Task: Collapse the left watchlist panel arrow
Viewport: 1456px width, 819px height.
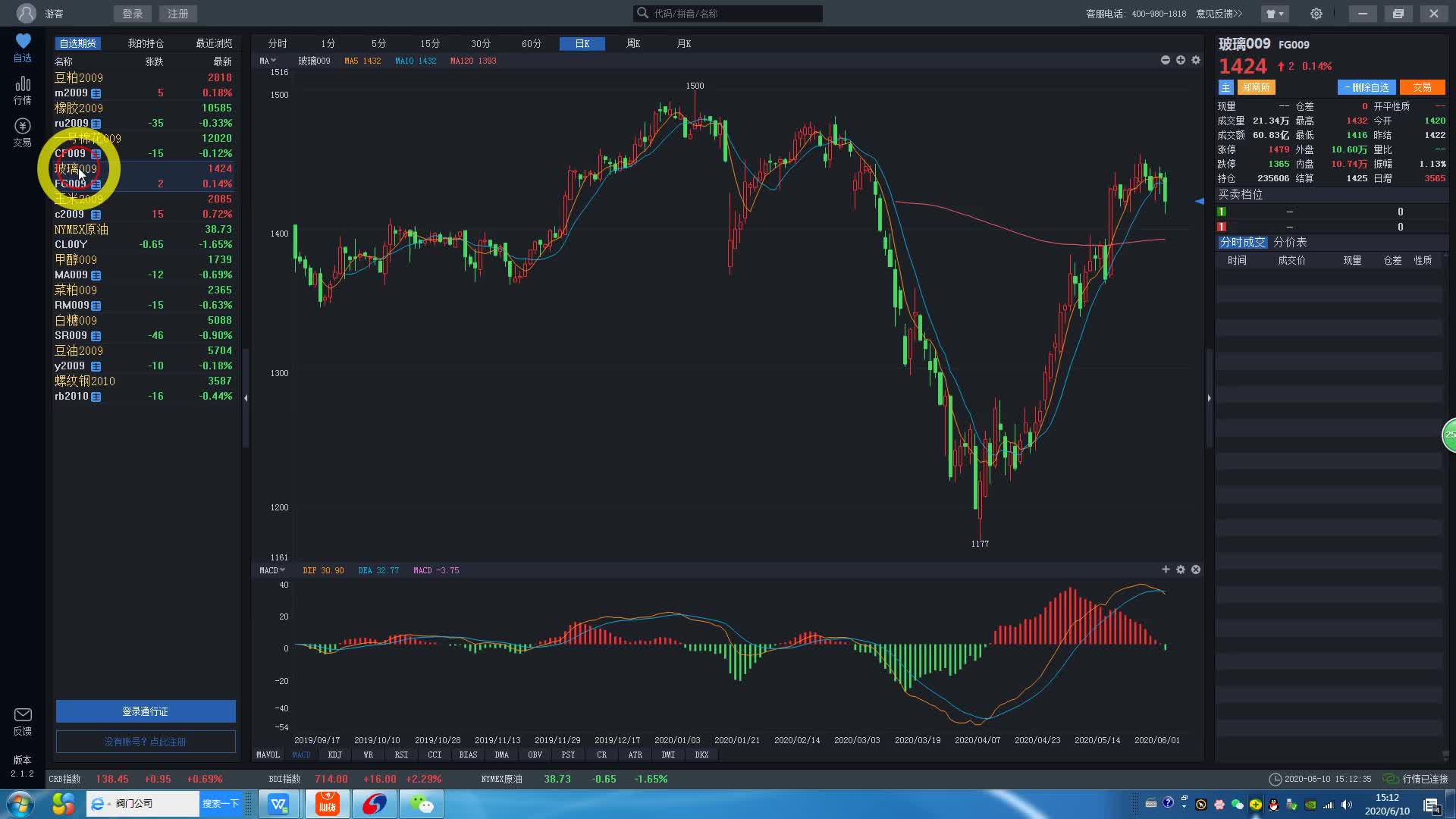Action: click(x=246, y=397)
